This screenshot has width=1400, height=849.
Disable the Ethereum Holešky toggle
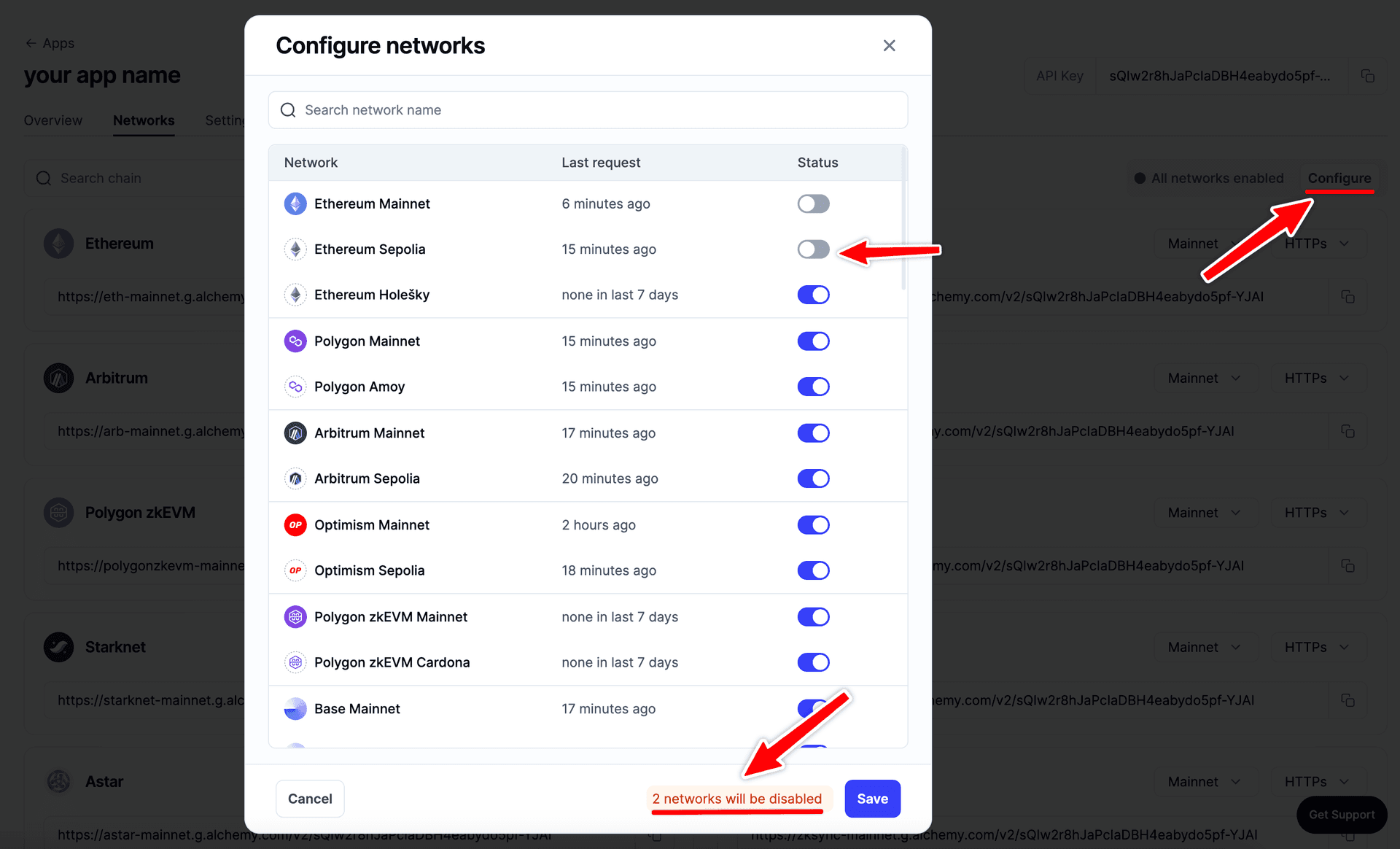pyautogui.click(x=813, y=295)
